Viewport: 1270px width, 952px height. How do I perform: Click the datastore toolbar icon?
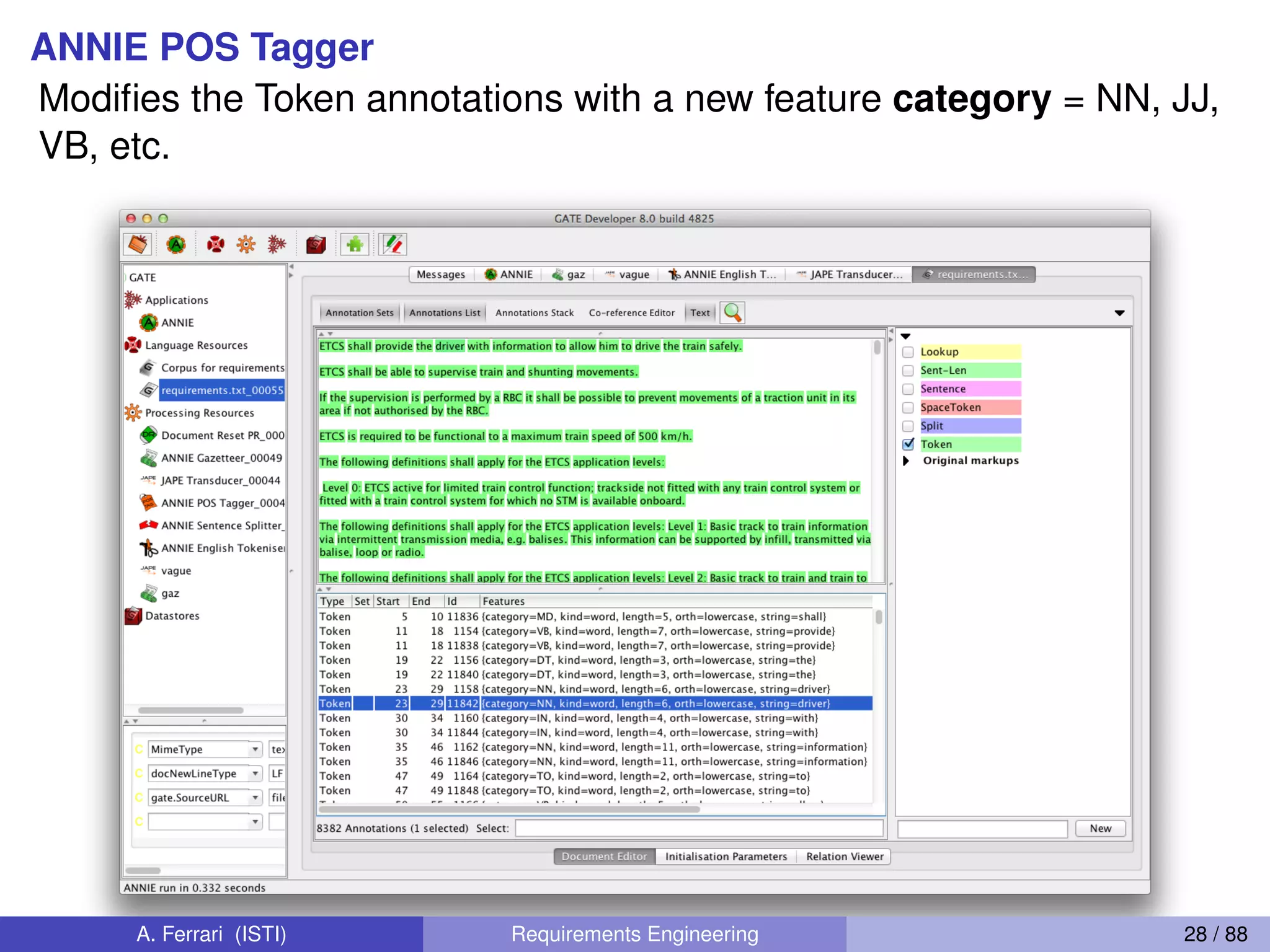[x=316, y=244]
